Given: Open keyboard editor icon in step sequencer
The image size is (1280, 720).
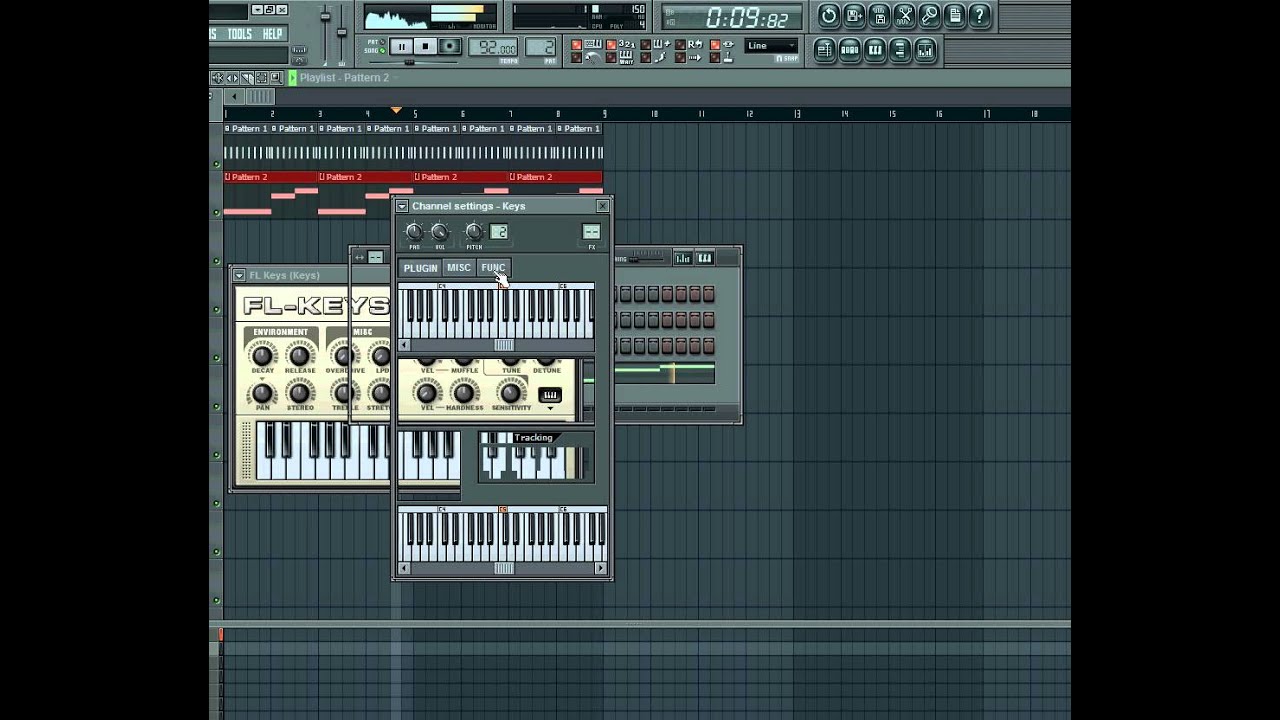Looking at the screenshot, I should coord(704,258).
